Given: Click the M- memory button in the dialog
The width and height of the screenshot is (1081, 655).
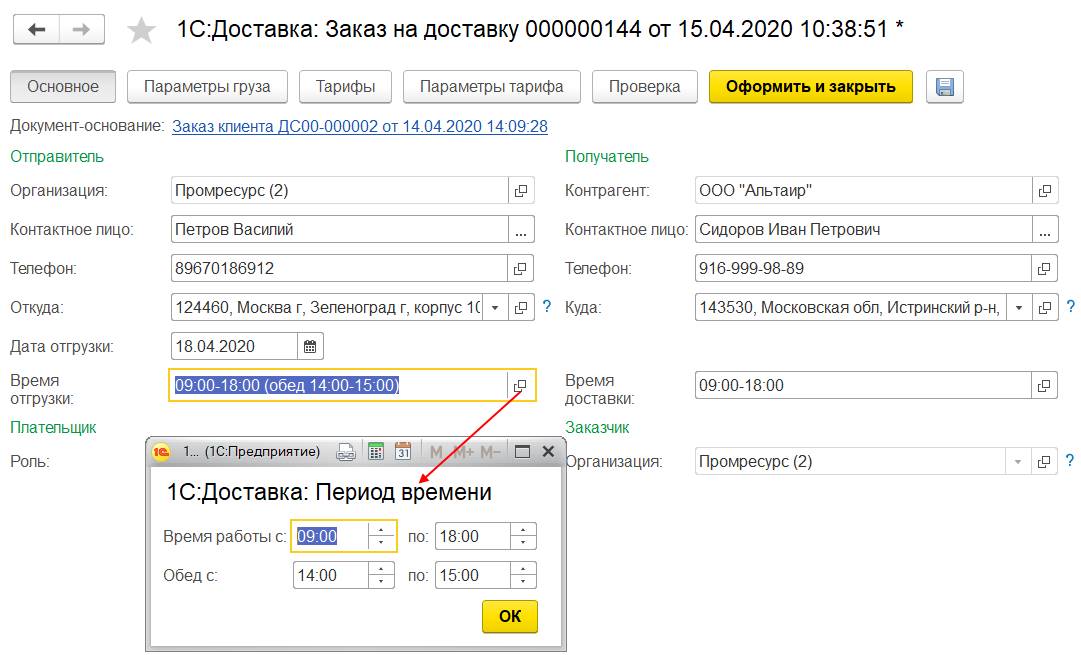Looking at the screenshot, I should 490,452.
